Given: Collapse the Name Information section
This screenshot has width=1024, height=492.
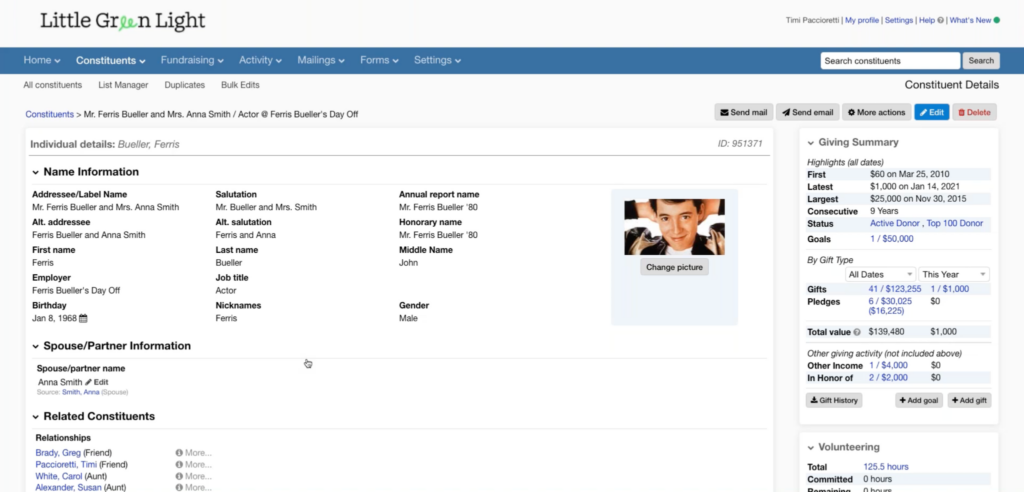Looking at the screenshot, I should click(x=35, y=172).
